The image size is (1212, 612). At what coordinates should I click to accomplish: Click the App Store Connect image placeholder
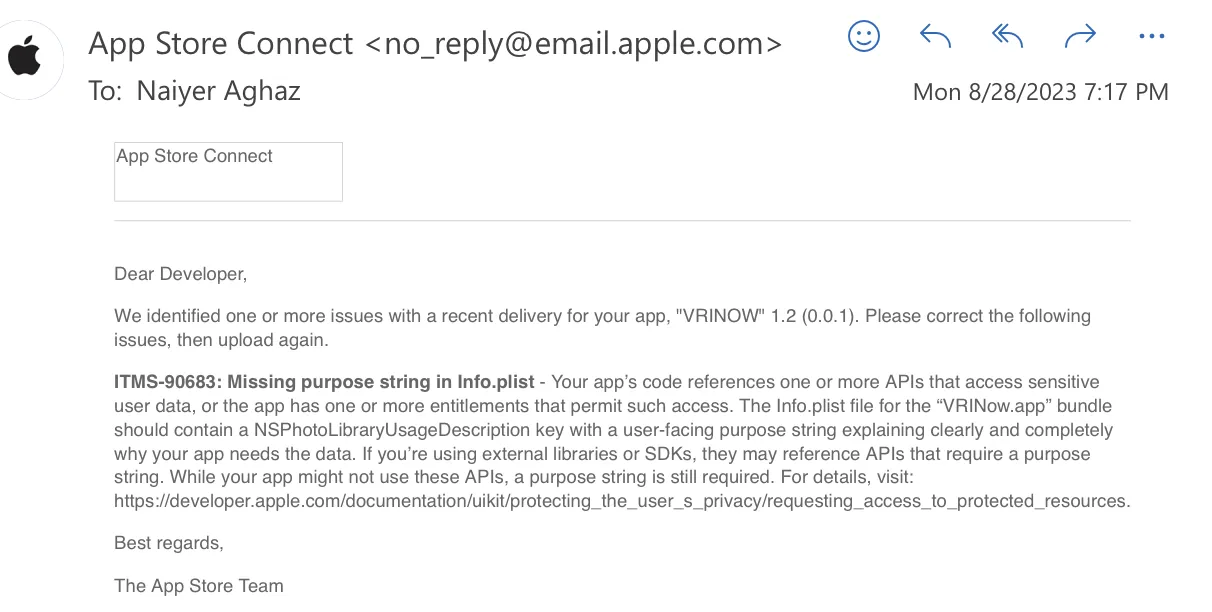tap(228, 171)
